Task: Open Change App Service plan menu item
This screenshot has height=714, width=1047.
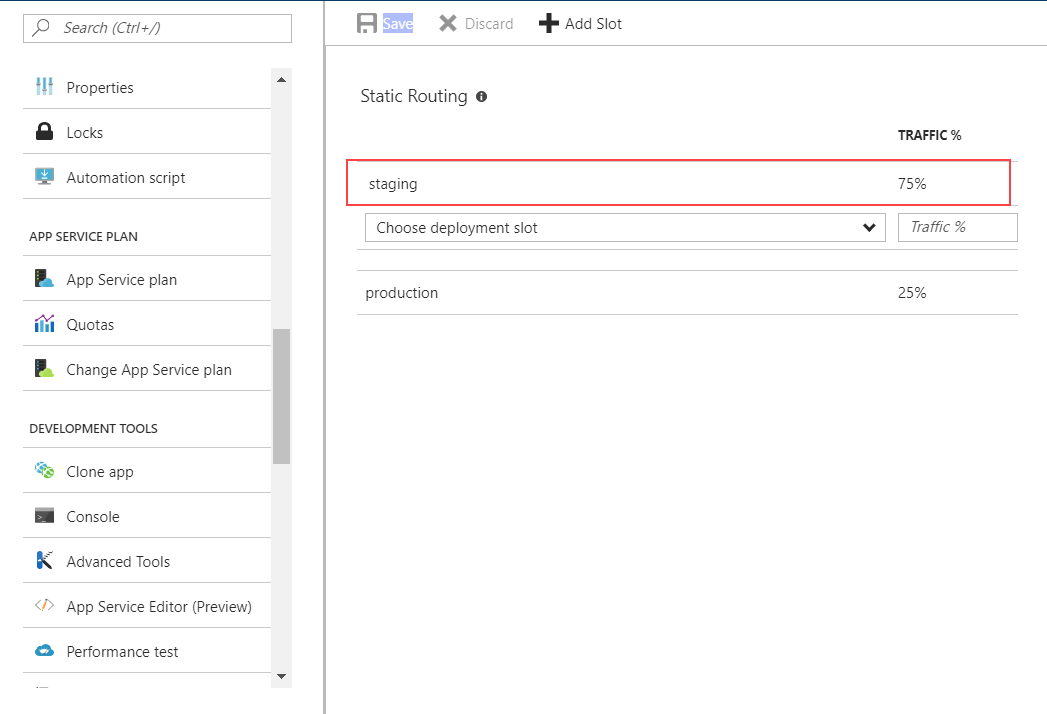Action: coord(148,369)
